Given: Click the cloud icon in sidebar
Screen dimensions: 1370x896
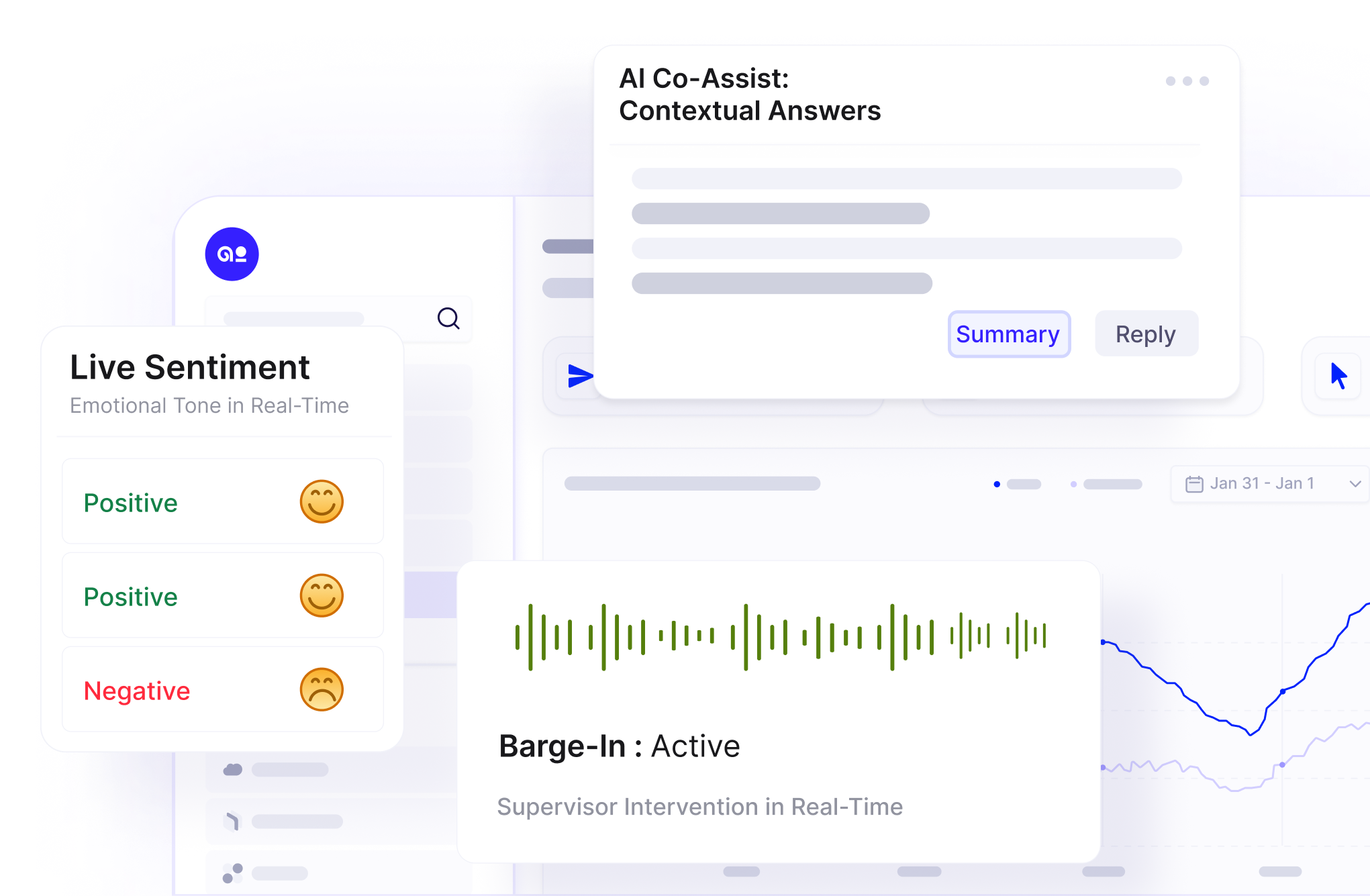Looking at the screenshot, I should point(233,769).
